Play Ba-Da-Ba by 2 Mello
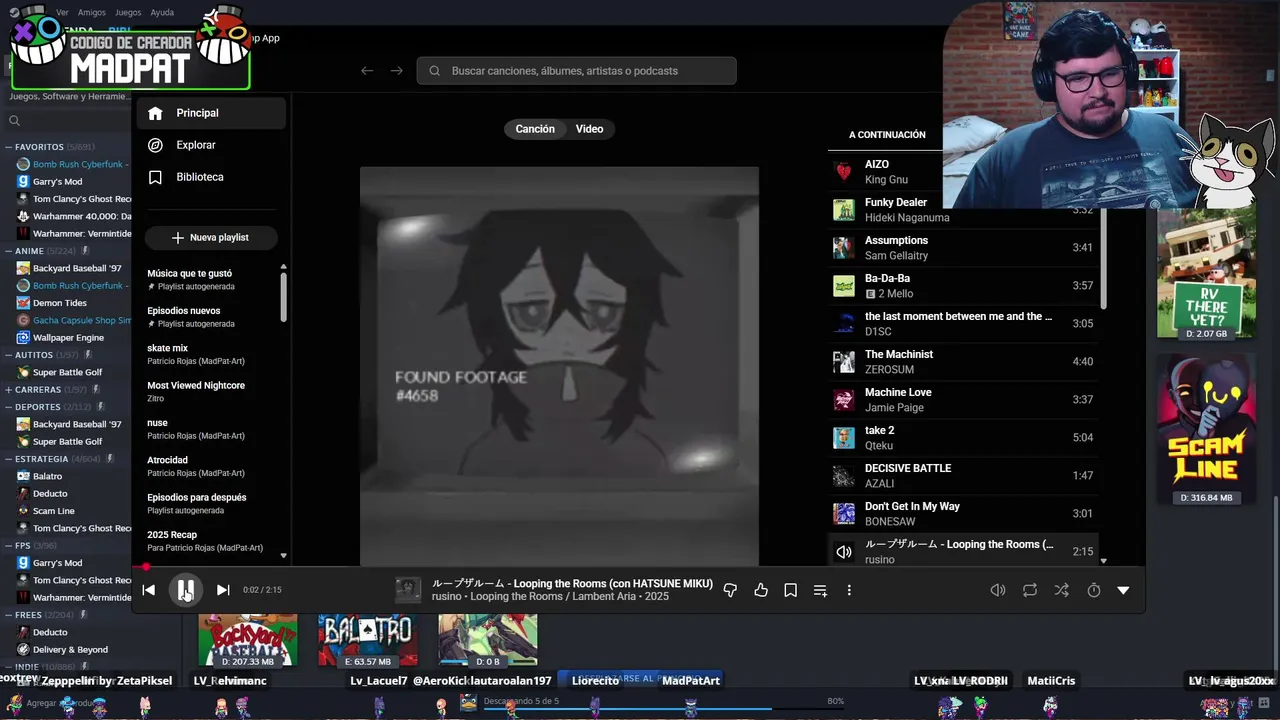 pyautogui.click(x=963, y=286)
